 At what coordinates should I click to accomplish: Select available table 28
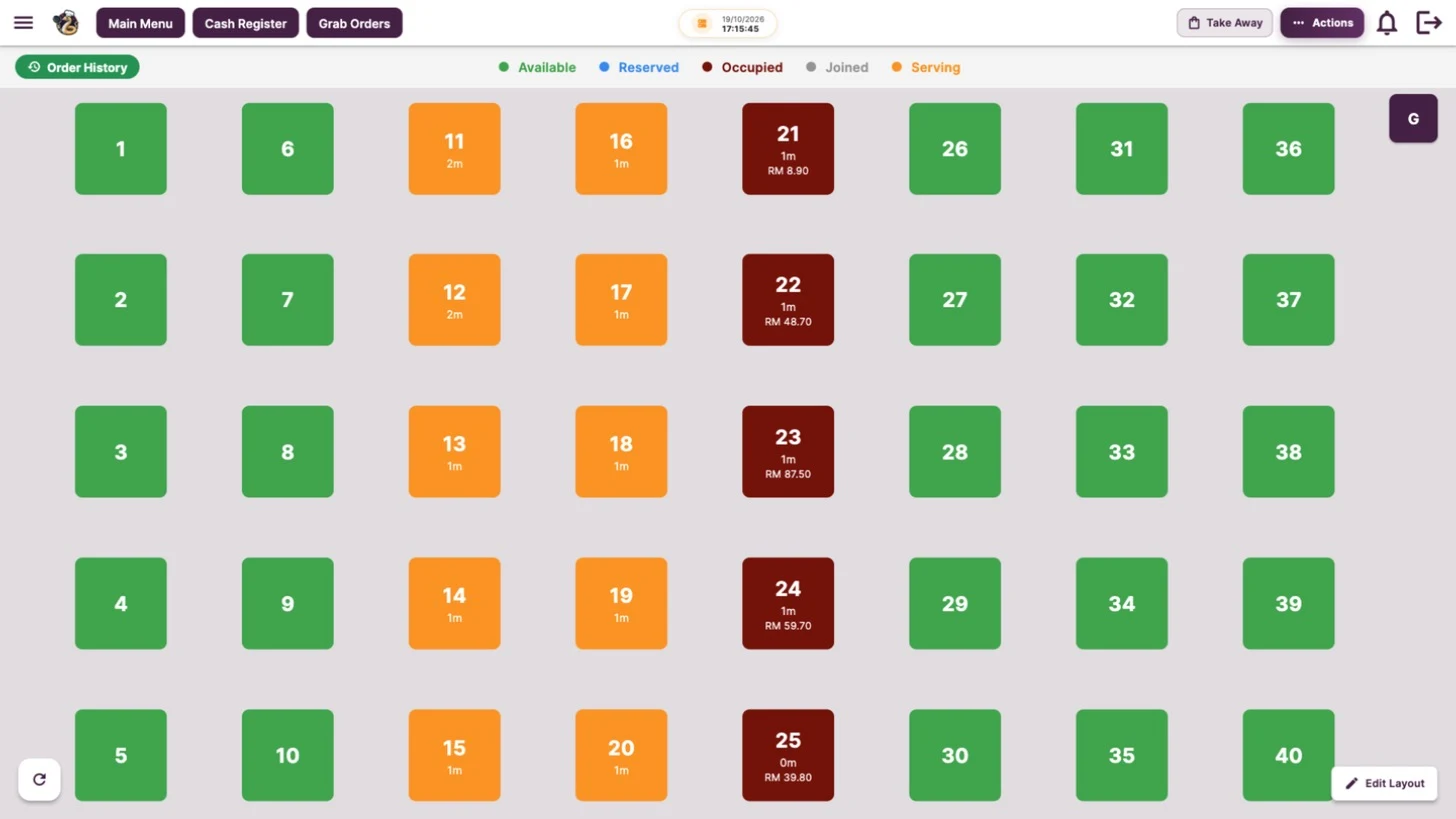click(955, 452)
